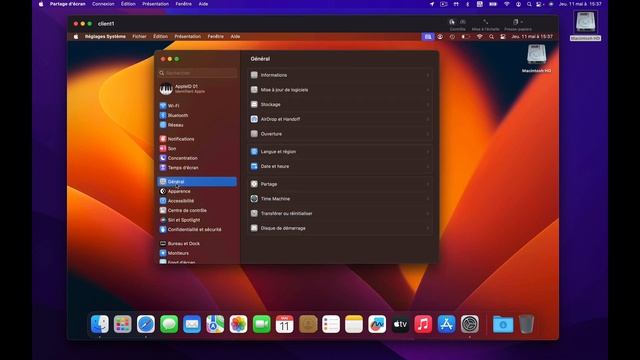
Task: Launch Safari from the Dock
Action: coord(146,324)
